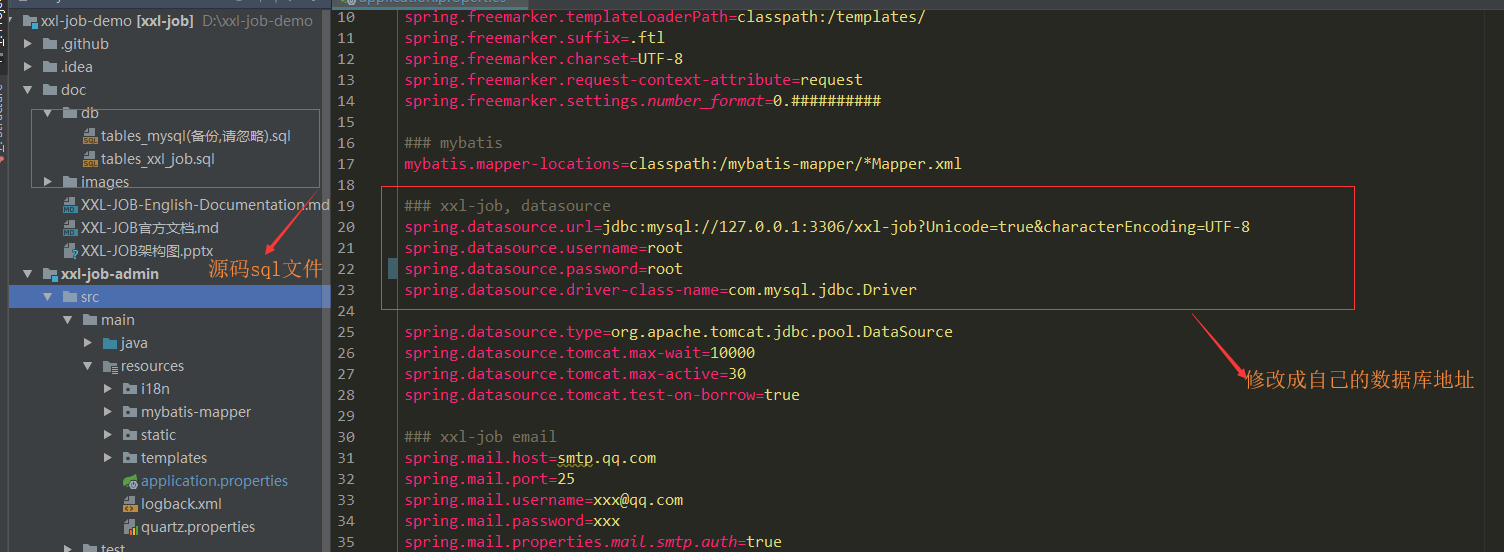Expand the static folder arrow
The width and height of the screenshot is (1504, 552).
[108, 435]
